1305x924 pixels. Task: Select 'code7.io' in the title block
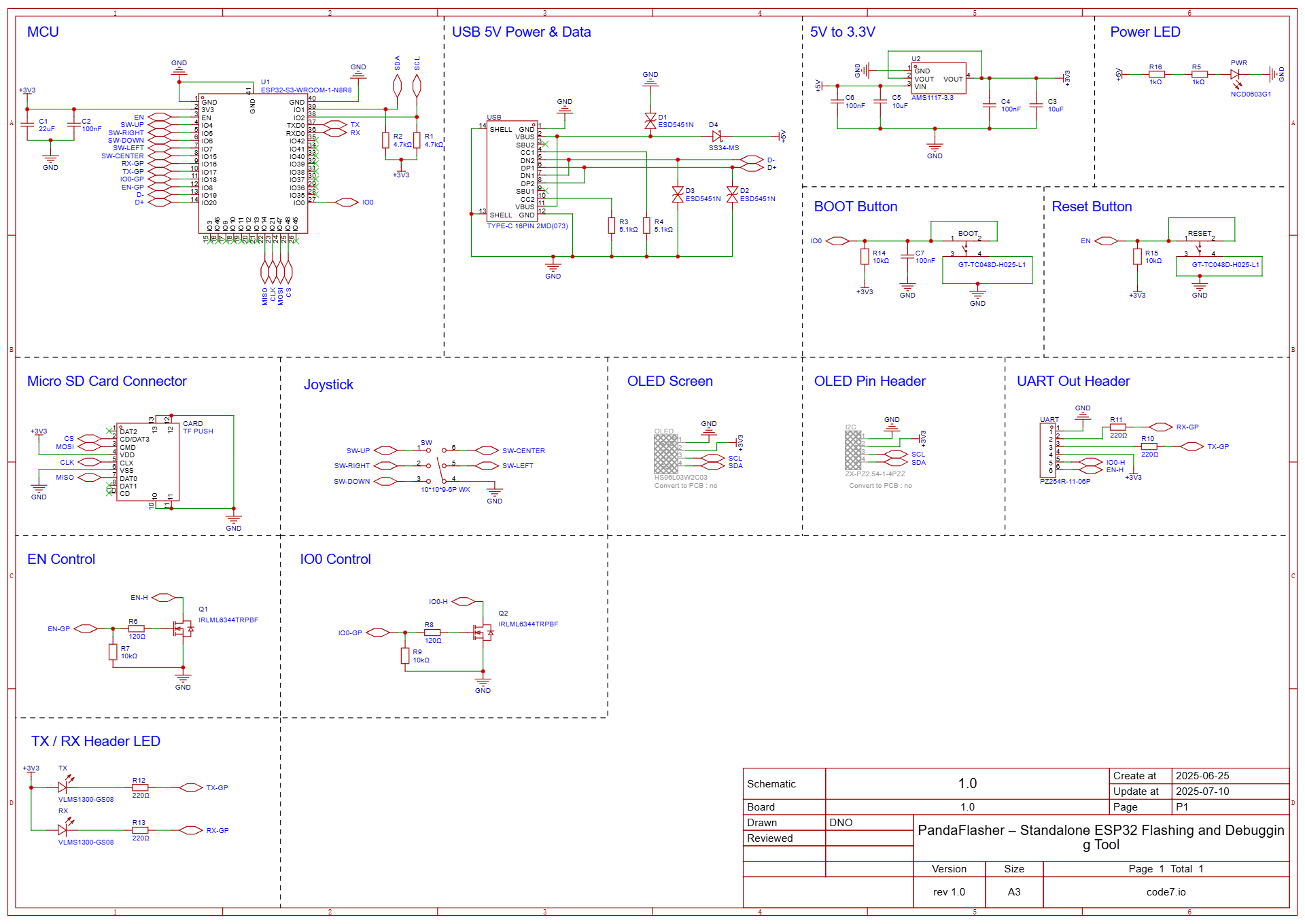click(x=1166, y=892)
